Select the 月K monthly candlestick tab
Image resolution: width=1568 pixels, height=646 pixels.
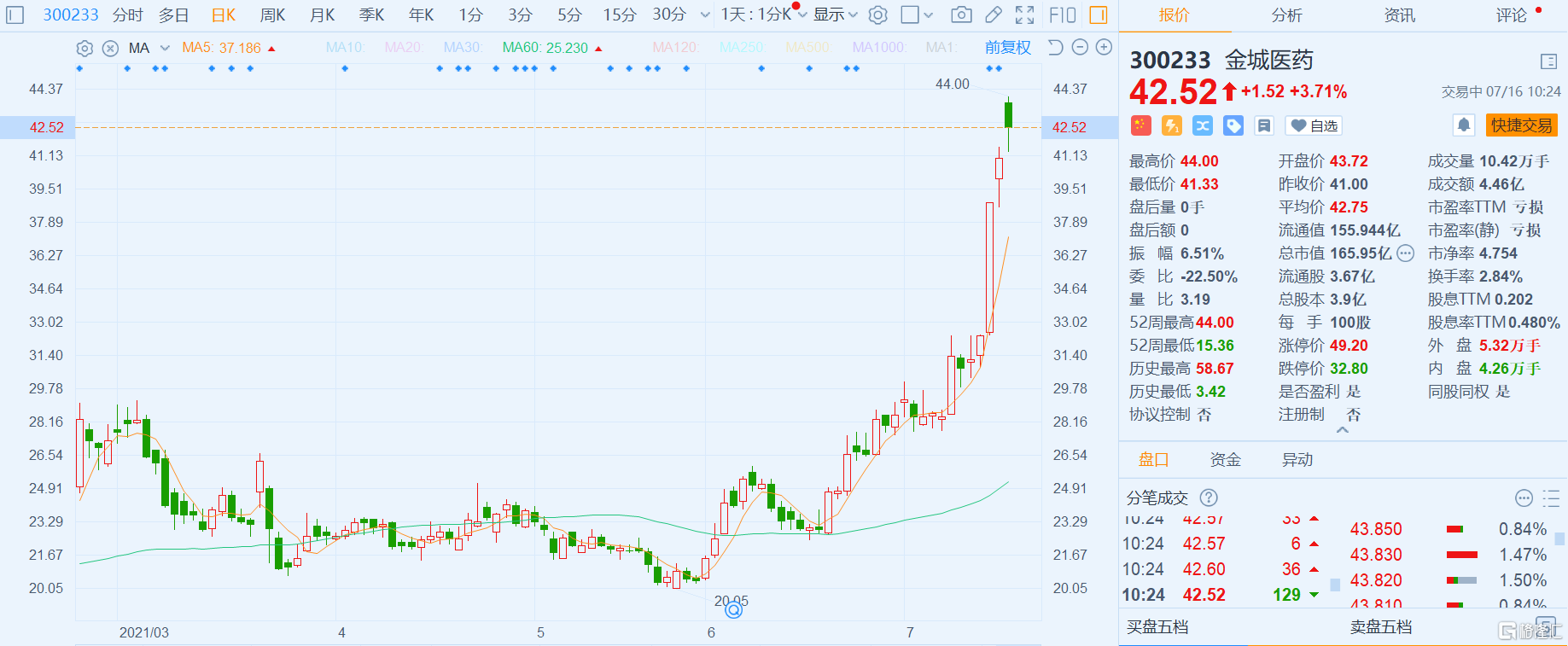pyautogui.click(x=323, y=15)
